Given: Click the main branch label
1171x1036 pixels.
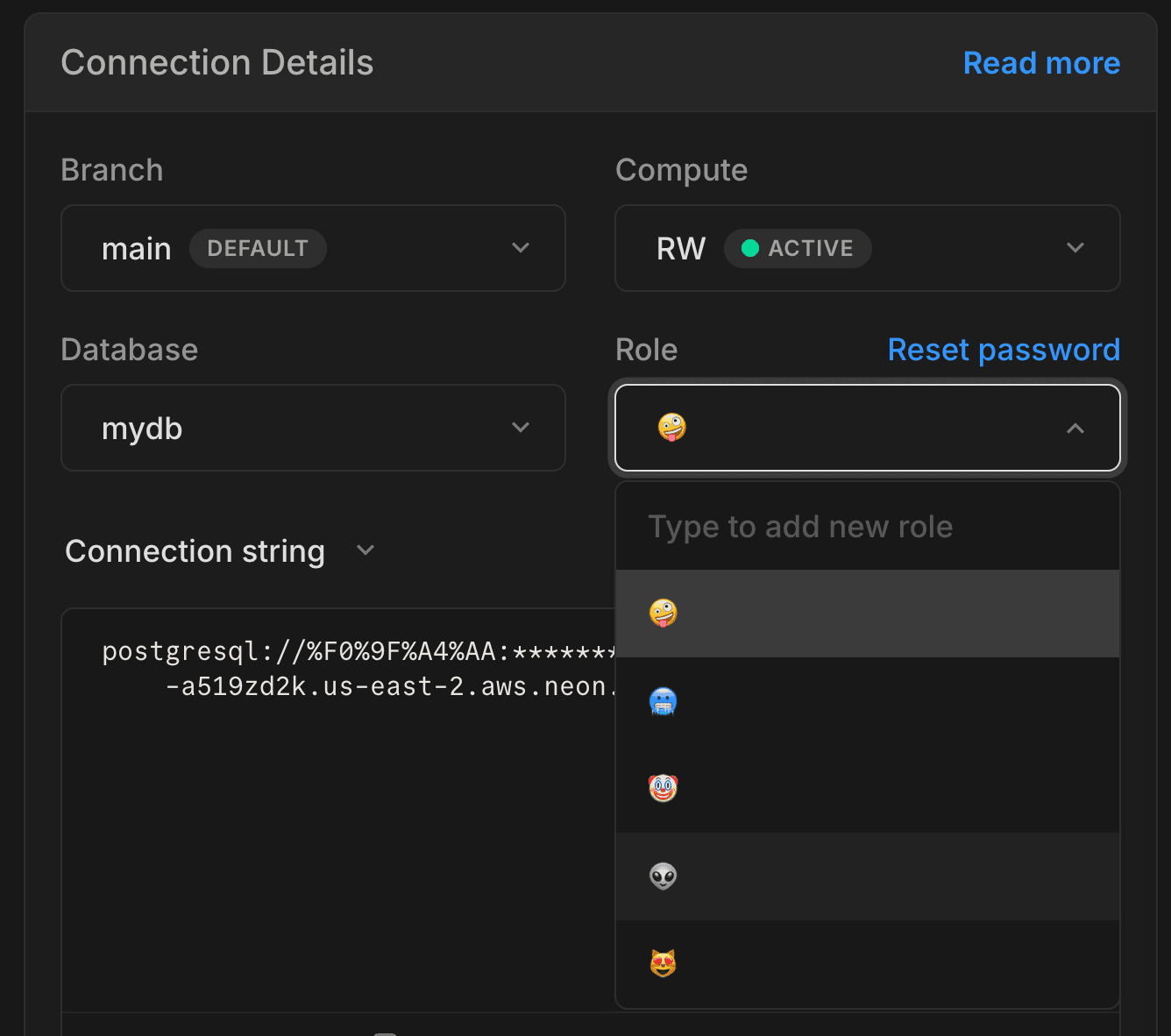Looking at the screenshot, I should point(137,248).
